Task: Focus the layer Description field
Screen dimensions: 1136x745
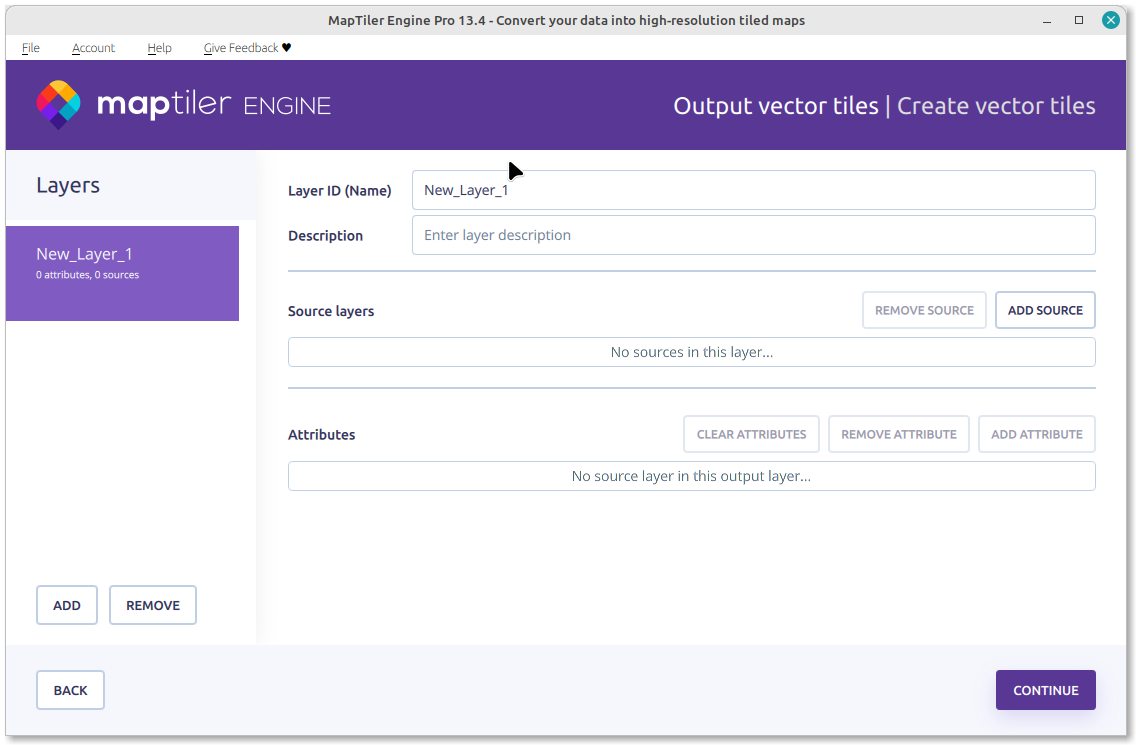Action: 753,235
